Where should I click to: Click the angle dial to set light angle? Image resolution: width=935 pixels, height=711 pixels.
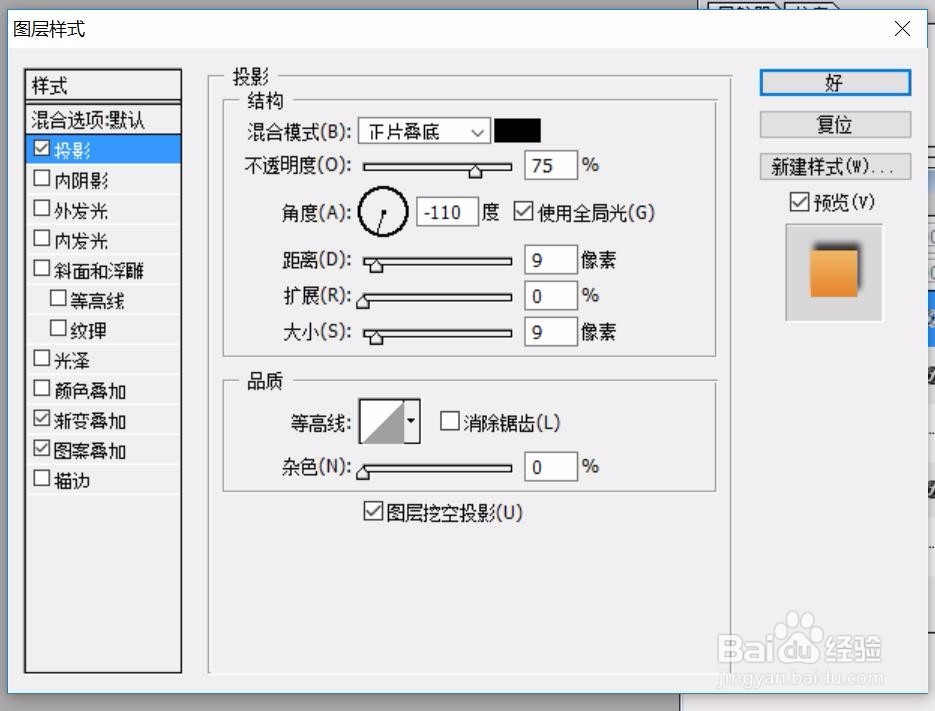coord(382,212)
